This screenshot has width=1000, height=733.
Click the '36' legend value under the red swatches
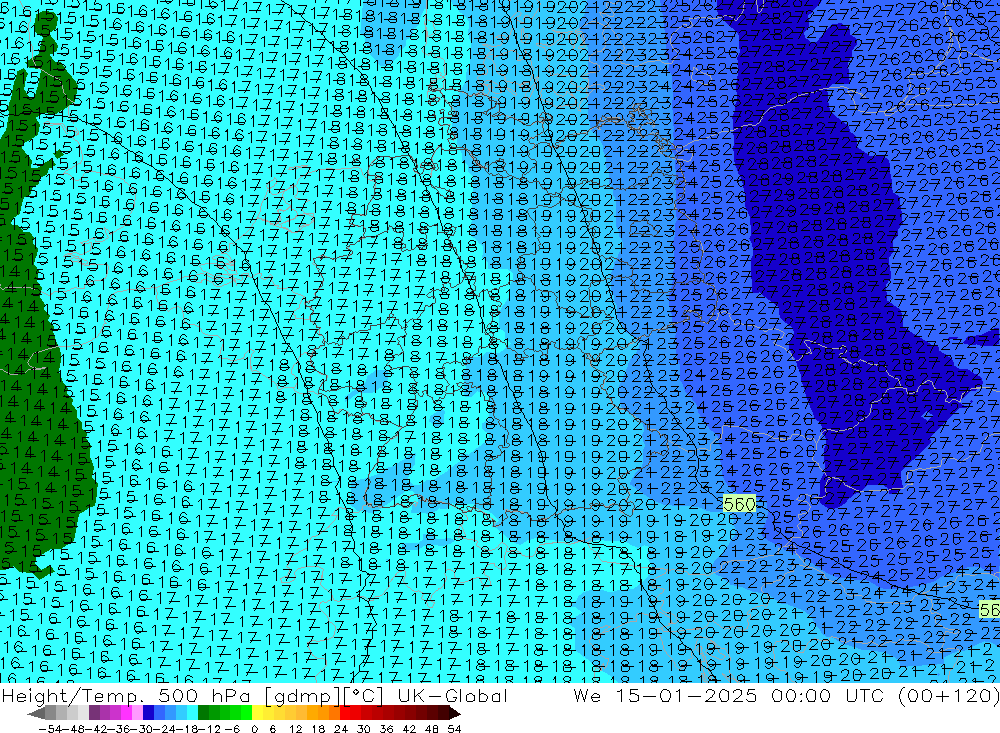386,729
